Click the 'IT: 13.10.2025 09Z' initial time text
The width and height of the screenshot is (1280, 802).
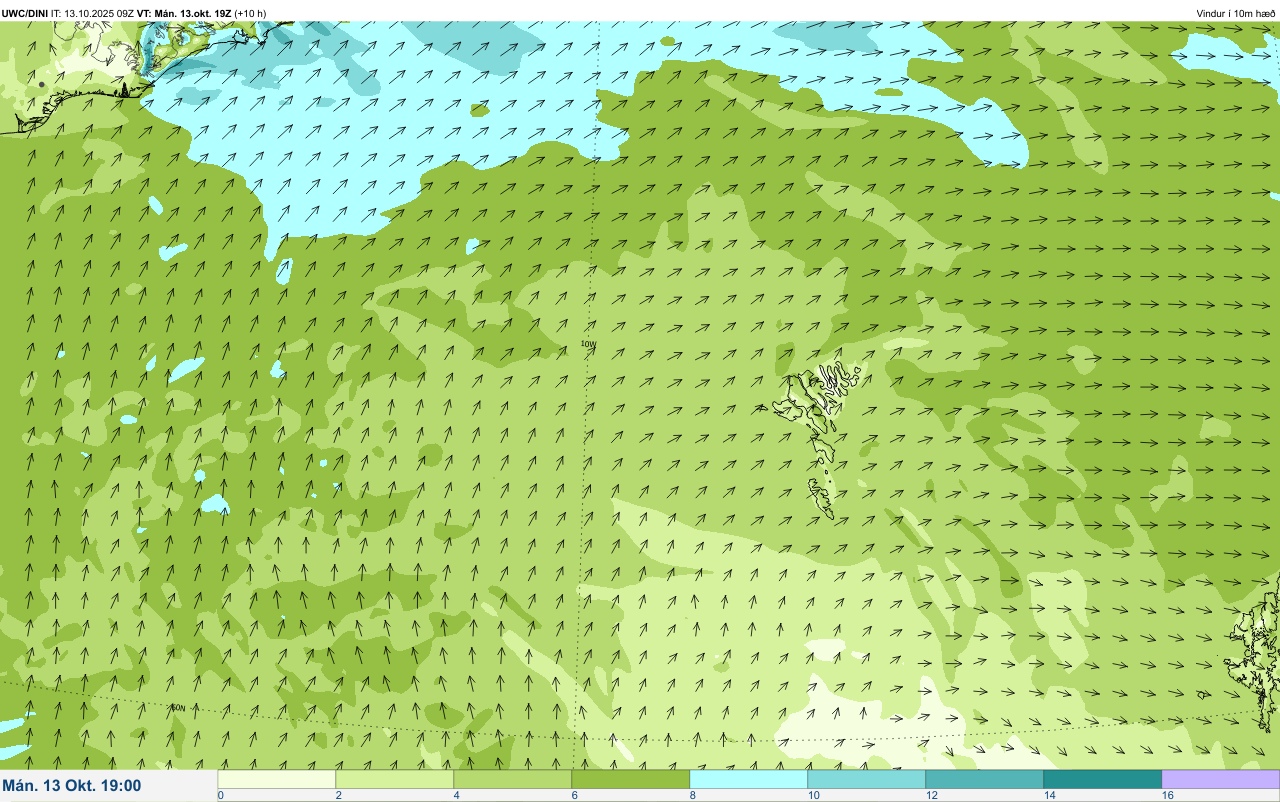tap(93, 13)
